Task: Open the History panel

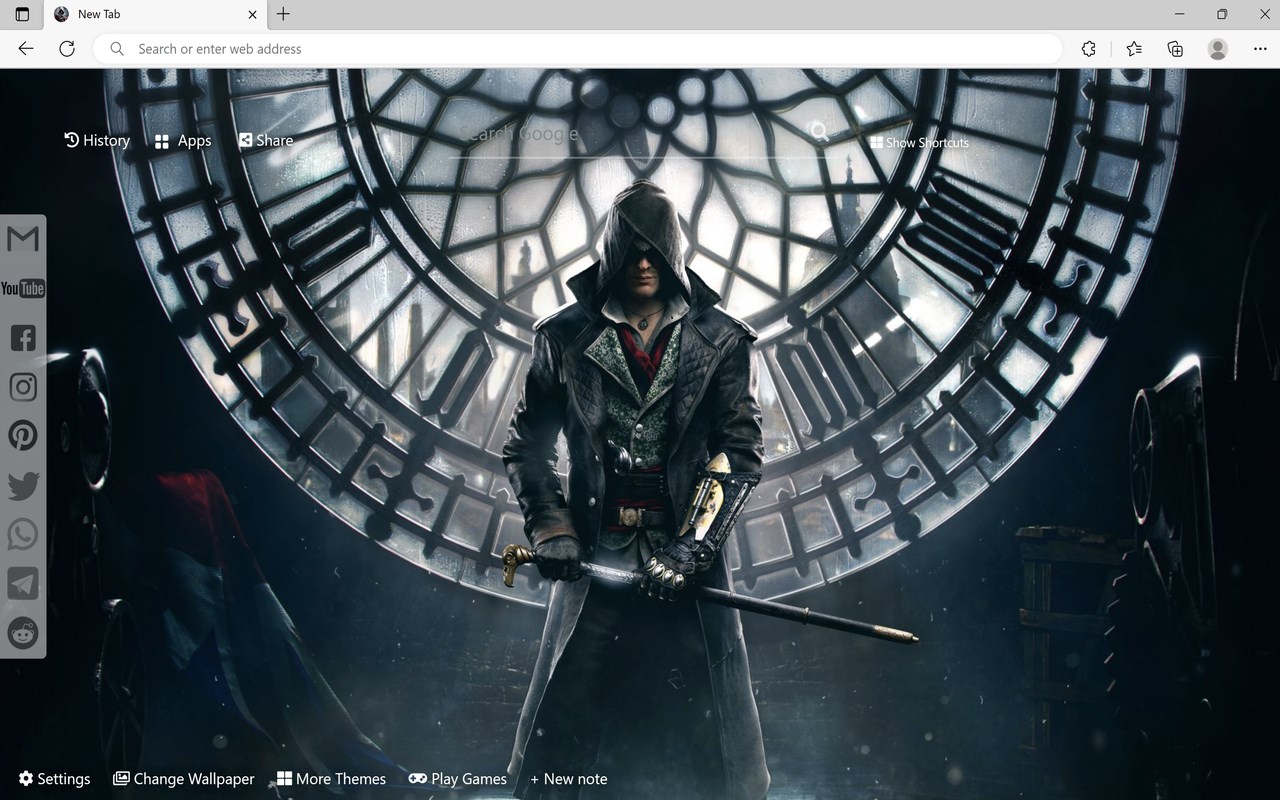Action: 97,141
